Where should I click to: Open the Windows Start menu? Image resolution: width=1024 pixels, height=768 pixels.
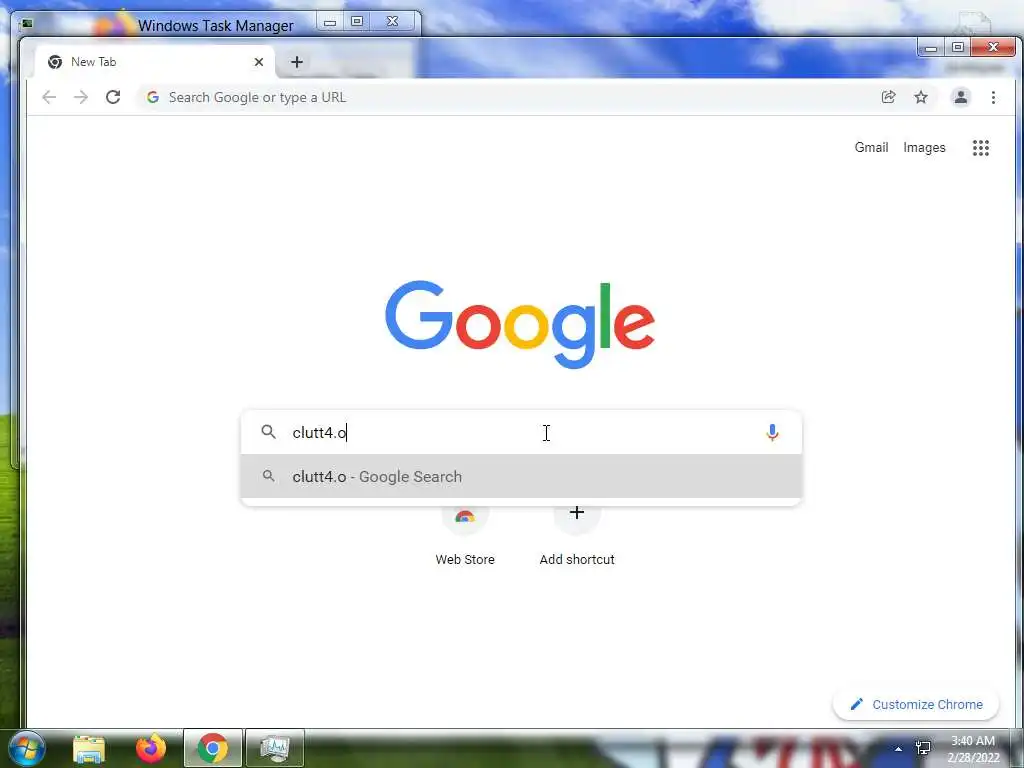26,748
